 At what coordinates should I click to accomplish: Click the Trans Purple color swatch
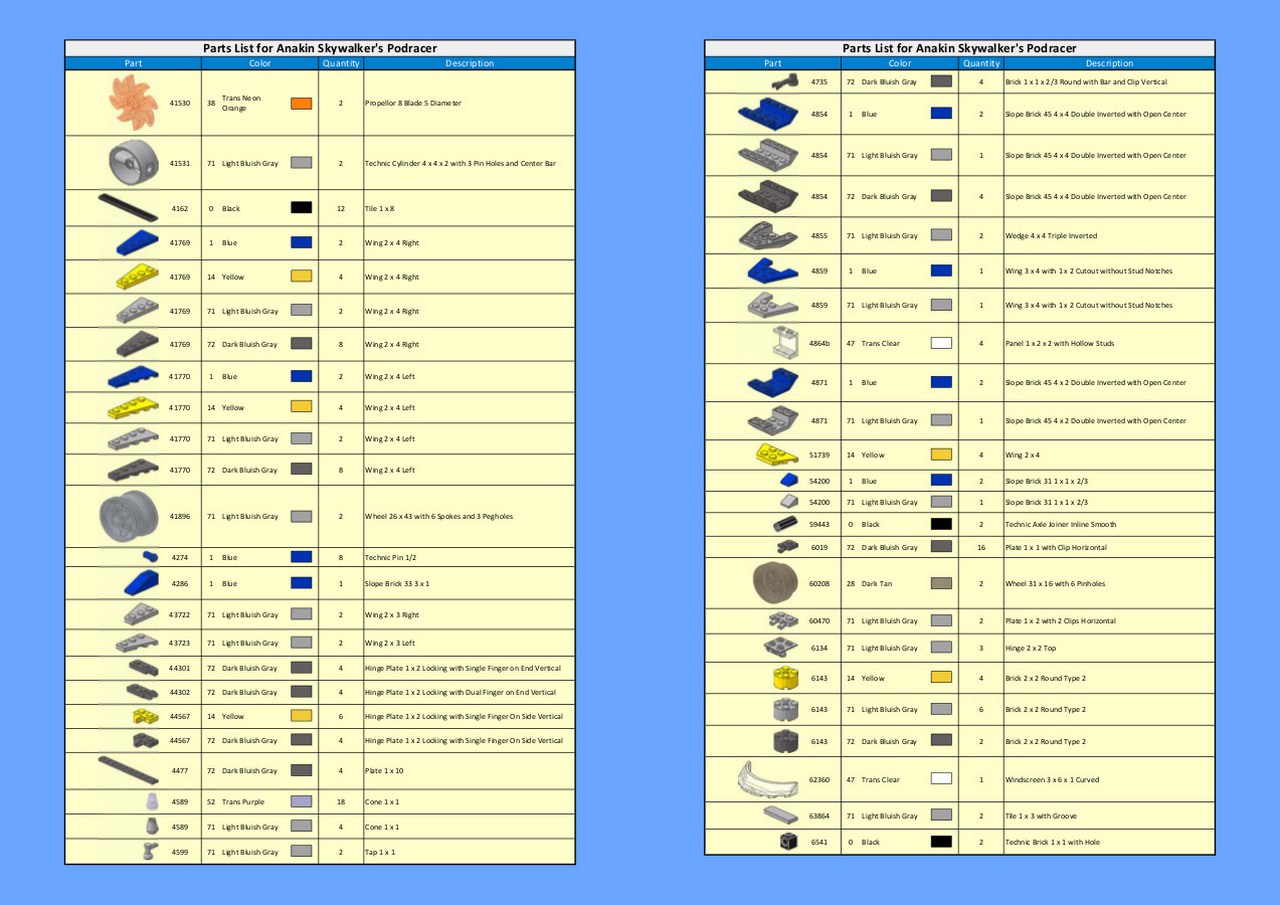(301, 802)
